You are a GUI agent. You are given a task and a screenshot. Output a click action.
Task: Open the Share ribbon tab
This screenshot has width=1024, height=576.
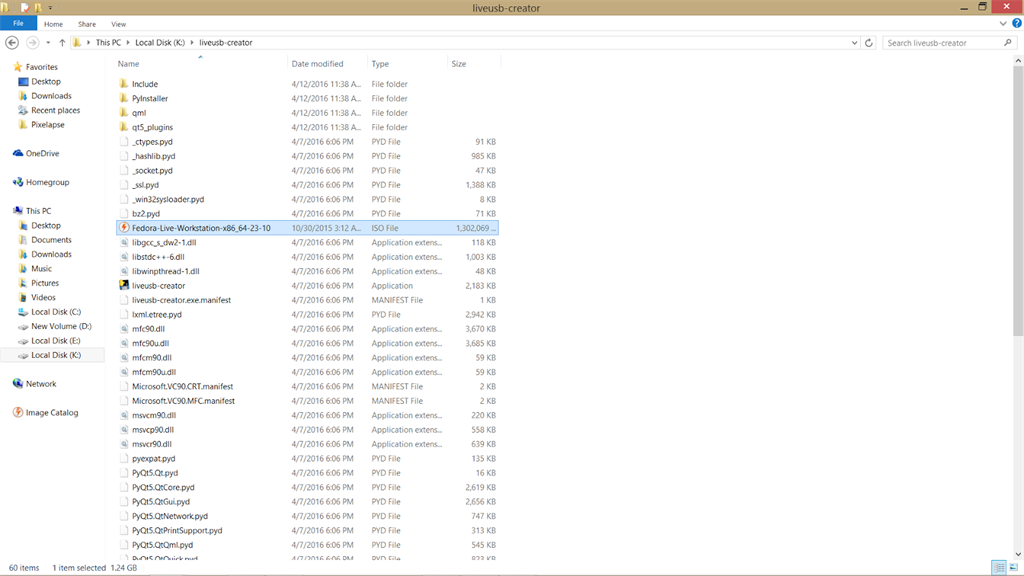coord(87,24)
